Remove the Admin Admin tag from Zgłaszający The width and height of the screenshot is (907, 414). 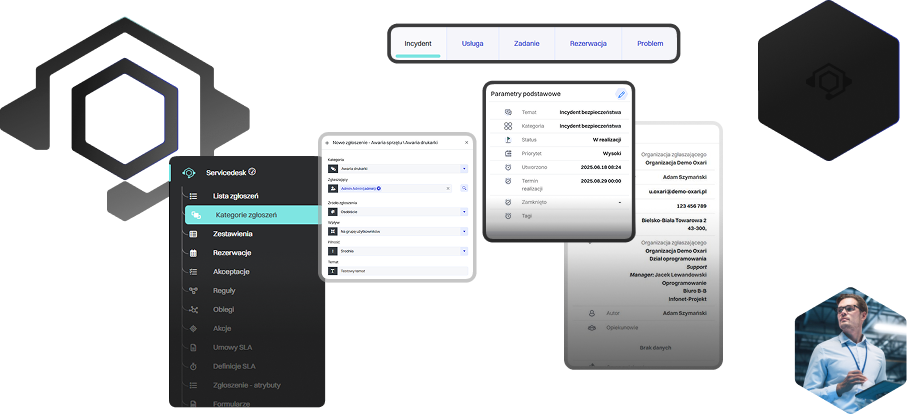pos(379,188)
